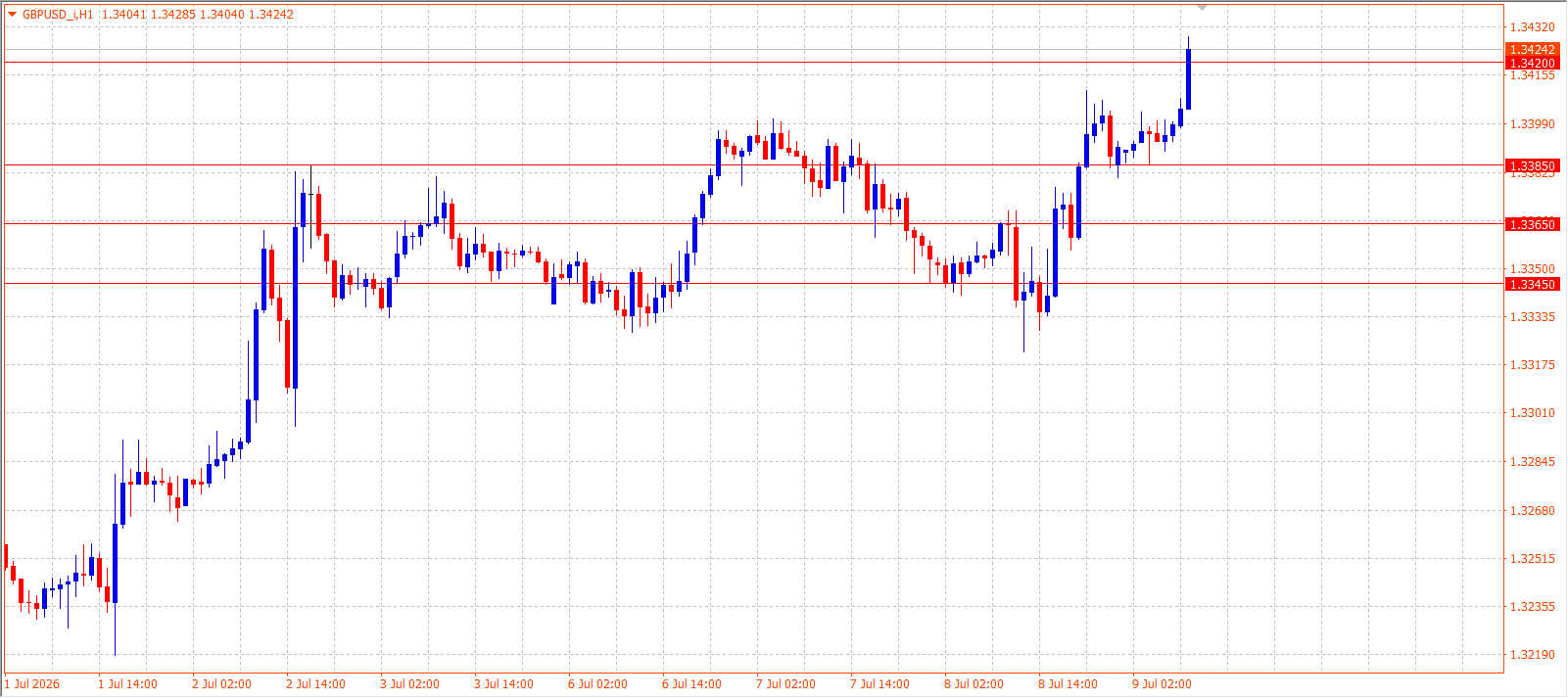Click the 1.33990 price scale value
This screenshot has height=698, width=1568.
[1532, 124]
